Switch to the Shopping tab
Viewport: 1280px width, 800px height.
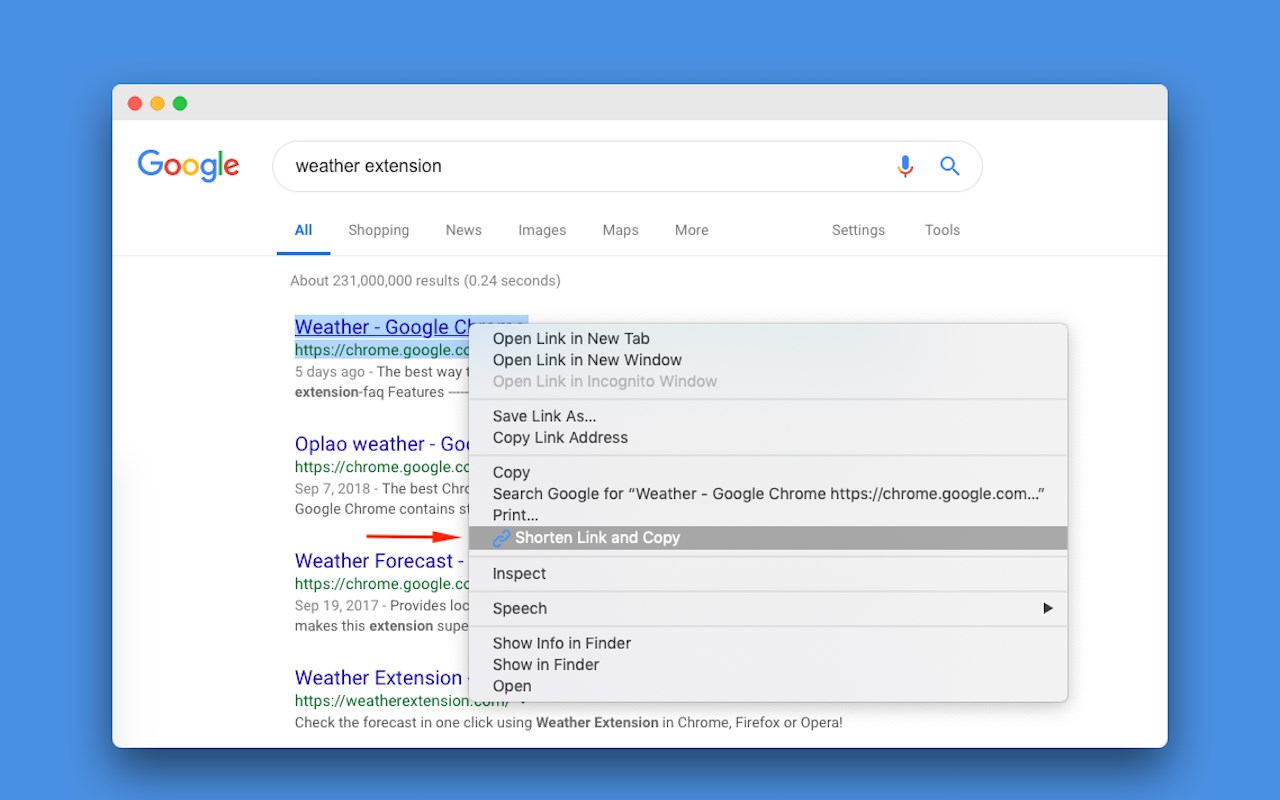tap(379, 230)
